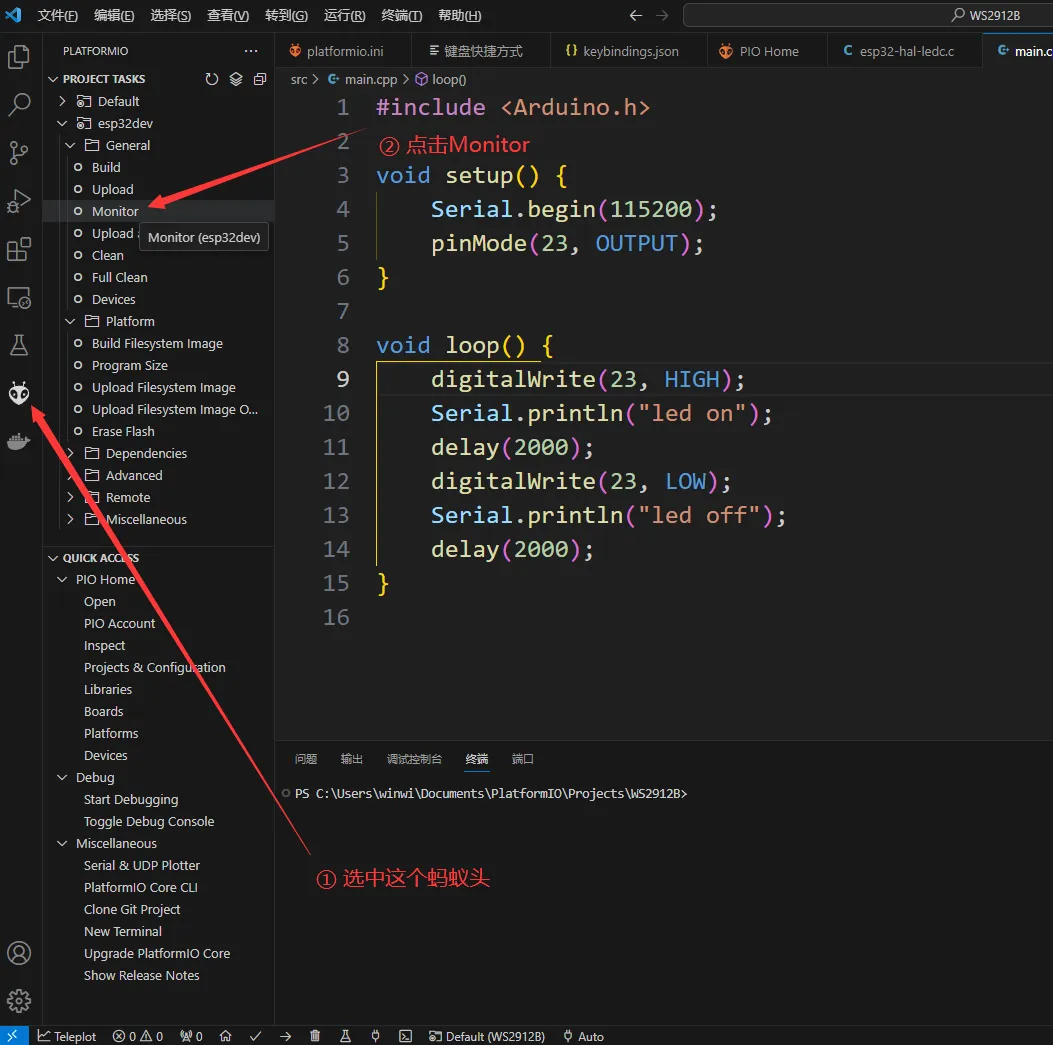
Task: Collapse the esp32dev environment node
Action: point(62,124)
